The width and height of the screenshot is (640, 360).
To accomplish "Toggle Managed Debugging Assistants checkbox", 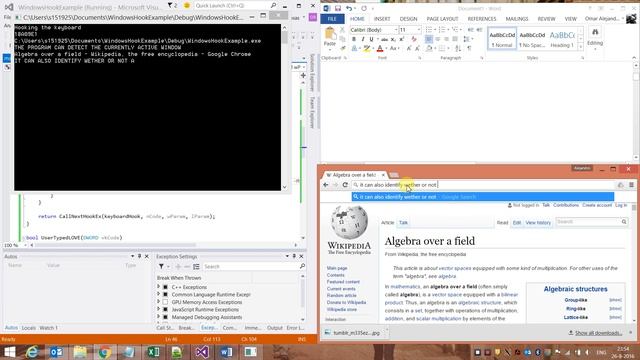I will click(165, 317).
